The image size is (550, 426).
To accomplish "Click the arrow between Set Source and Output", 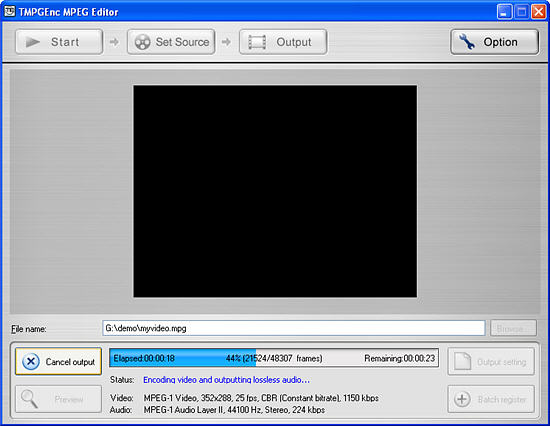I will [226, 42].
